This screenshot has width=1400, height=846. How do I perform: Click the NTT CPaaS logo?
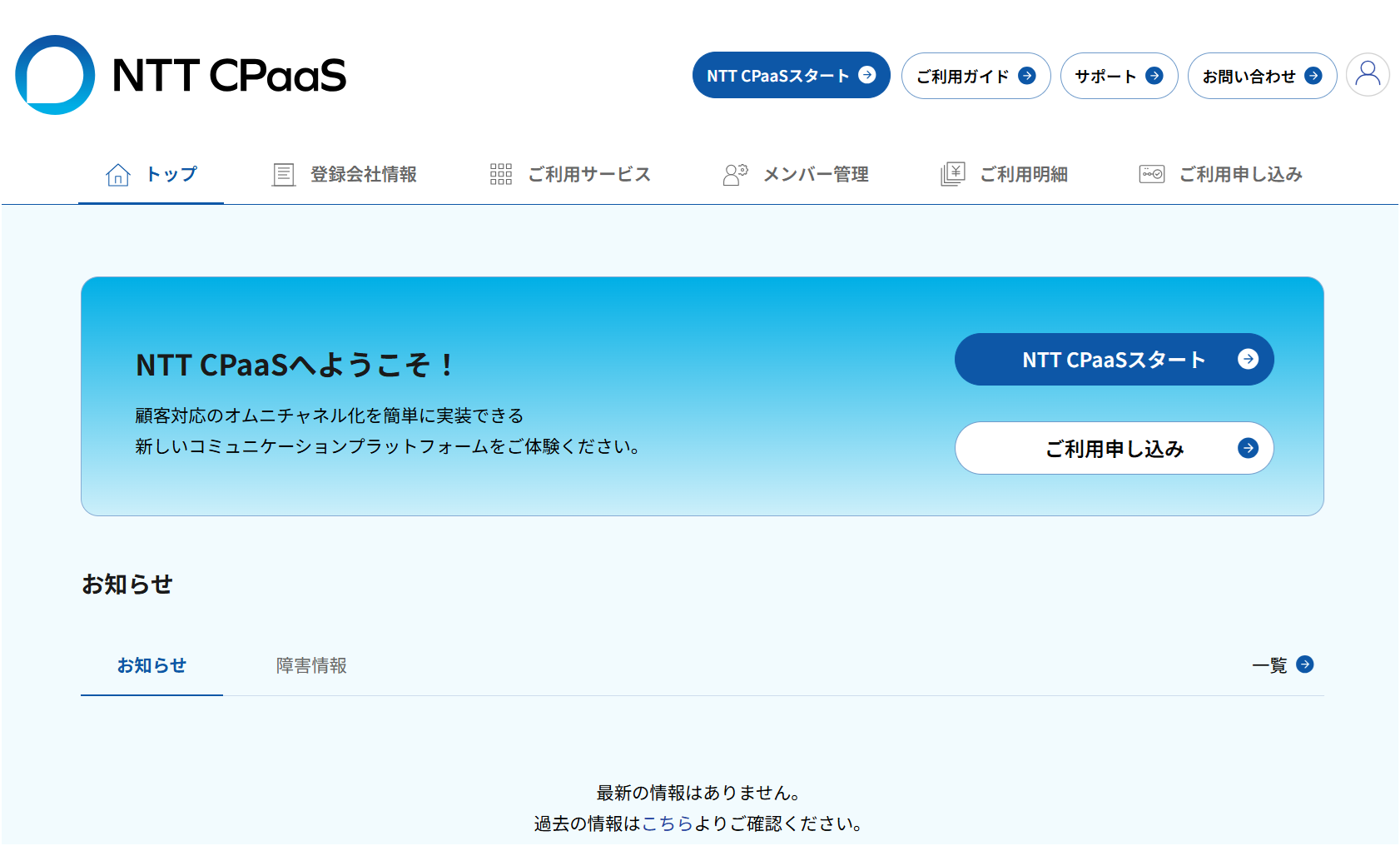[x=181, y=75]
